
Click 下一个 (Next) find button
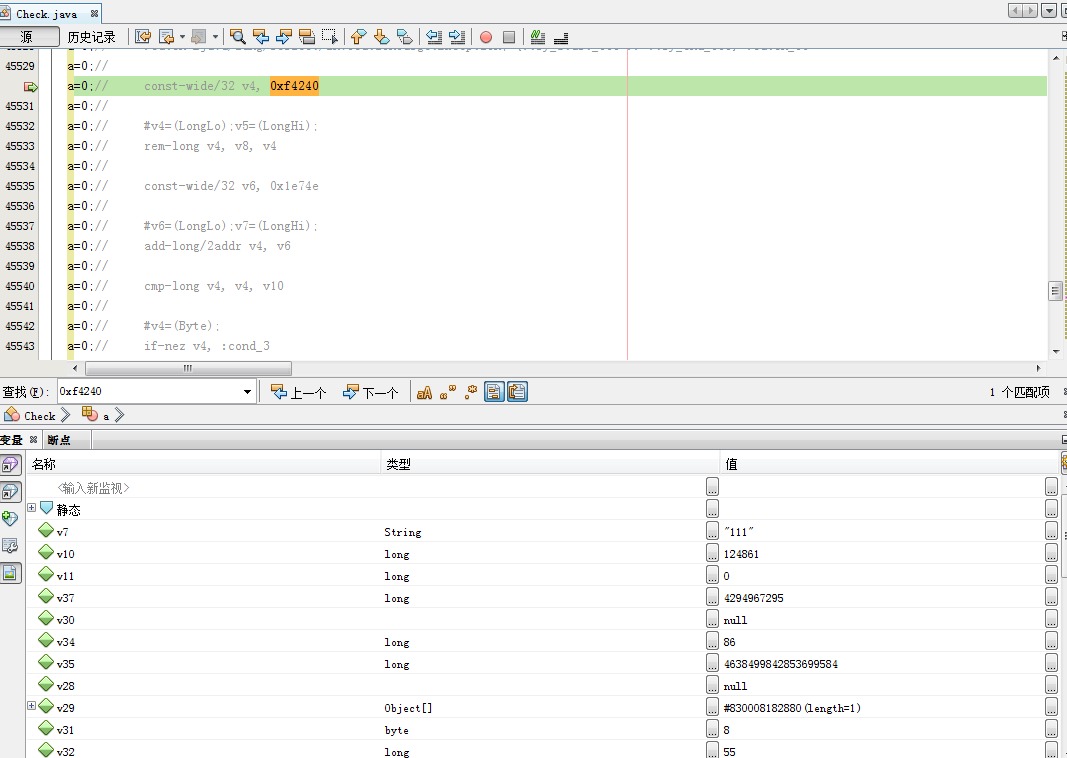pyautogui.click(x=371, y=393)
